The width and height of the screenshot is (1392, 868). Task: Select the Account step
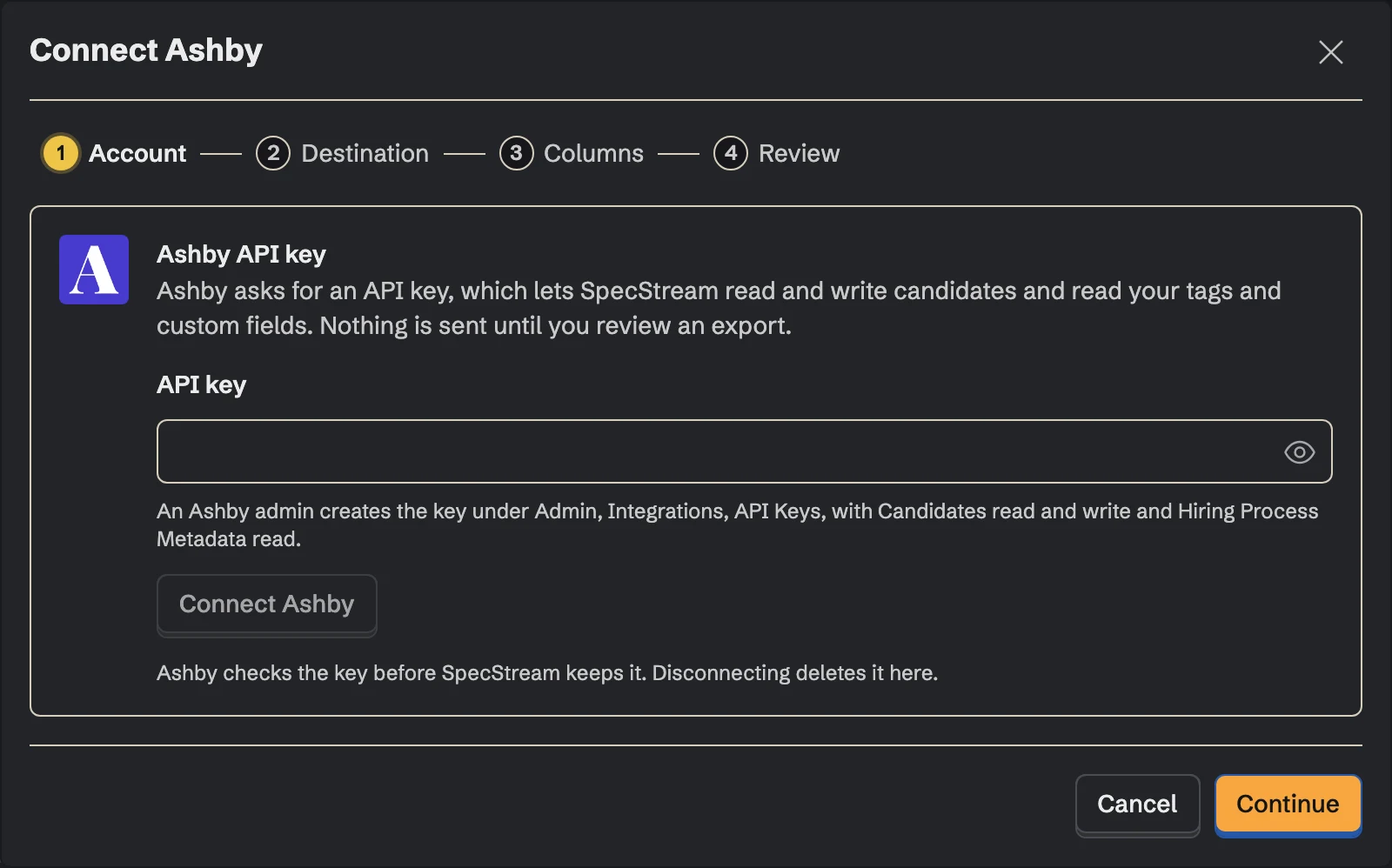point(115,153)
